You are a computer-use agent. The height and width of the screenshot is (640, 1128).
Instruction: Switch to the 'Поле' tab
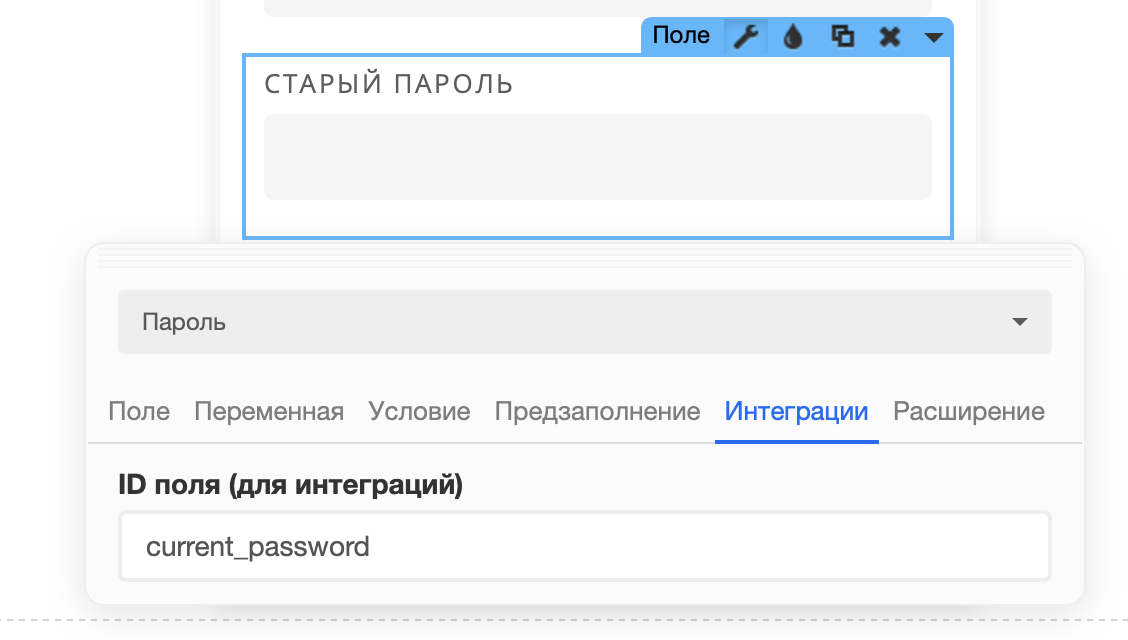(x=139, y=411)
